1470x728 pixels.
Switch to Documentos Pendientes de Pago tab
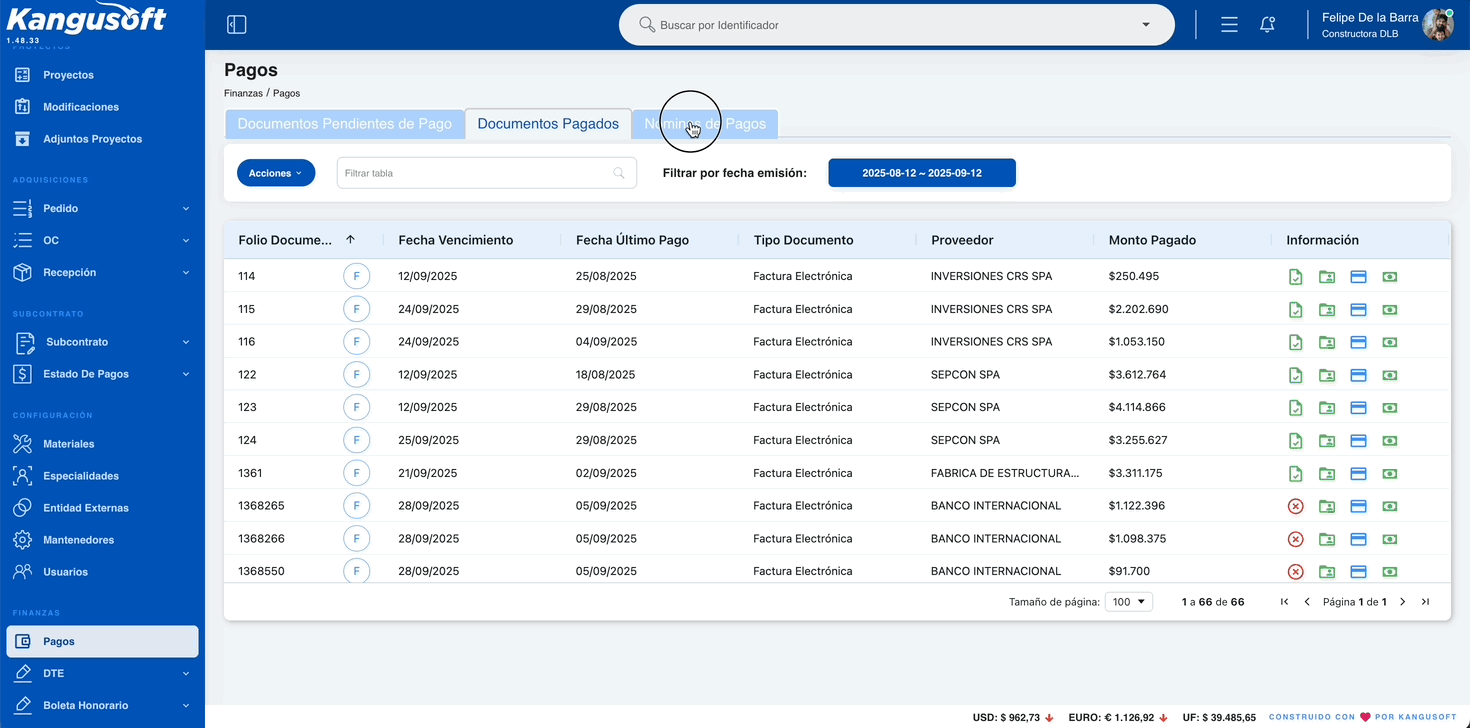click(345, 124)
